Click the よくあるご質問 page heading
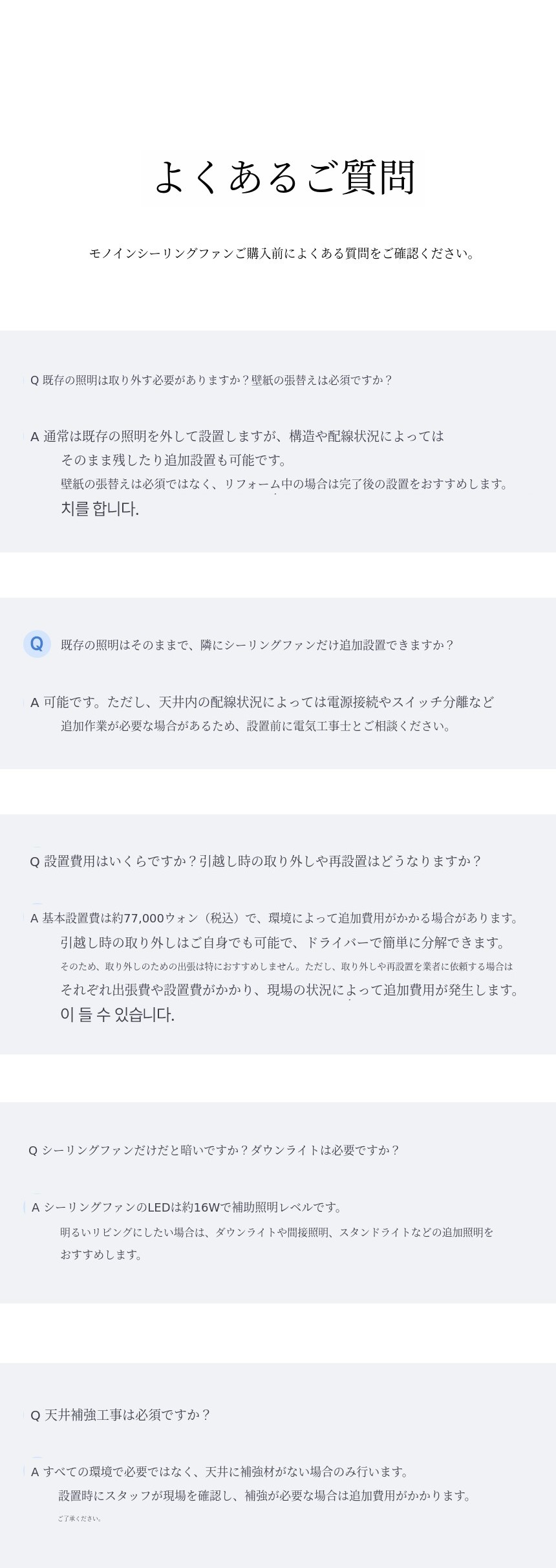 tap(283, 178)
